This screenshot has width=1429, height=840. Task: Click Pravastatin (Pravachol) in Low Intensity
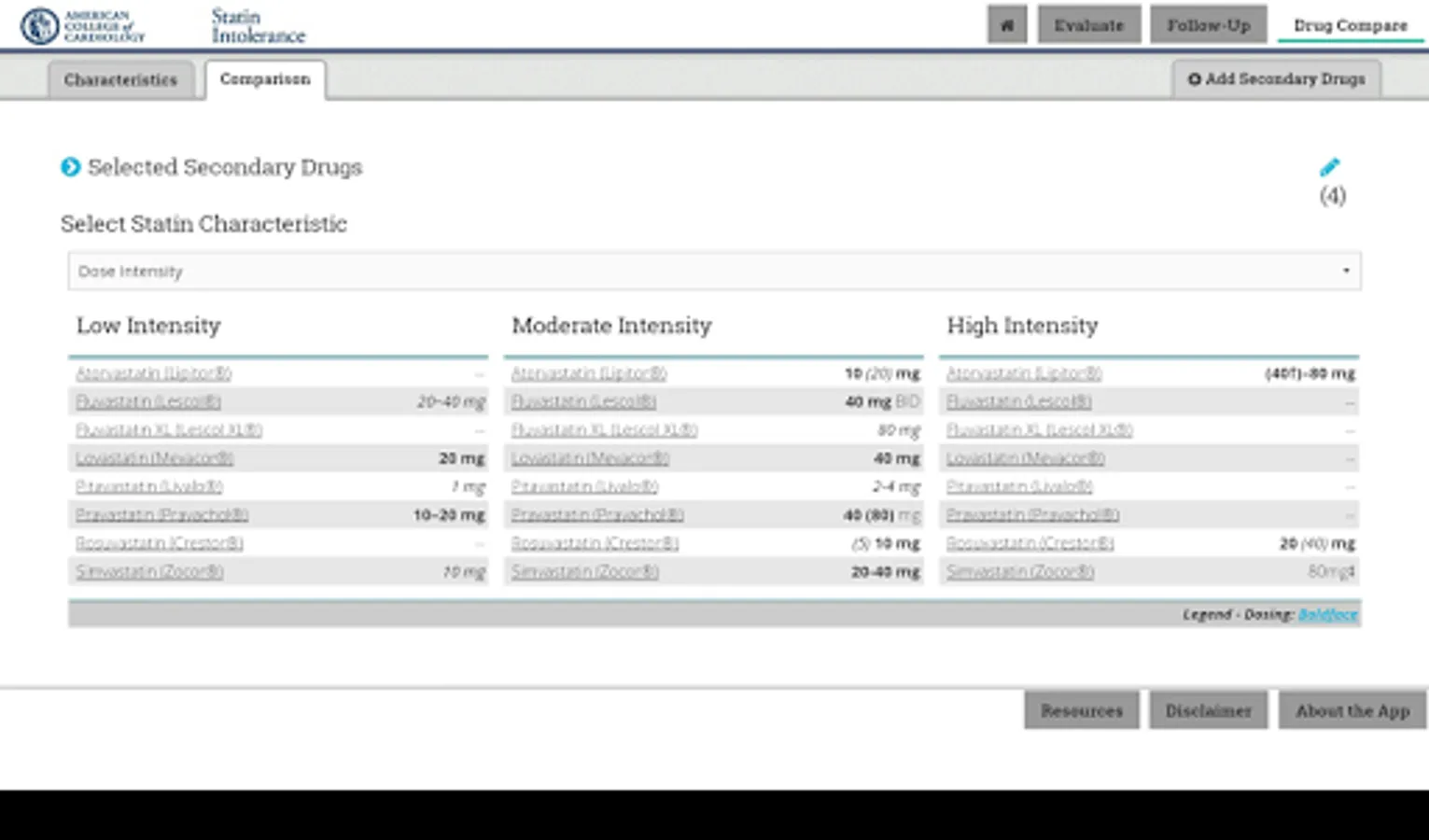(162, 515)
